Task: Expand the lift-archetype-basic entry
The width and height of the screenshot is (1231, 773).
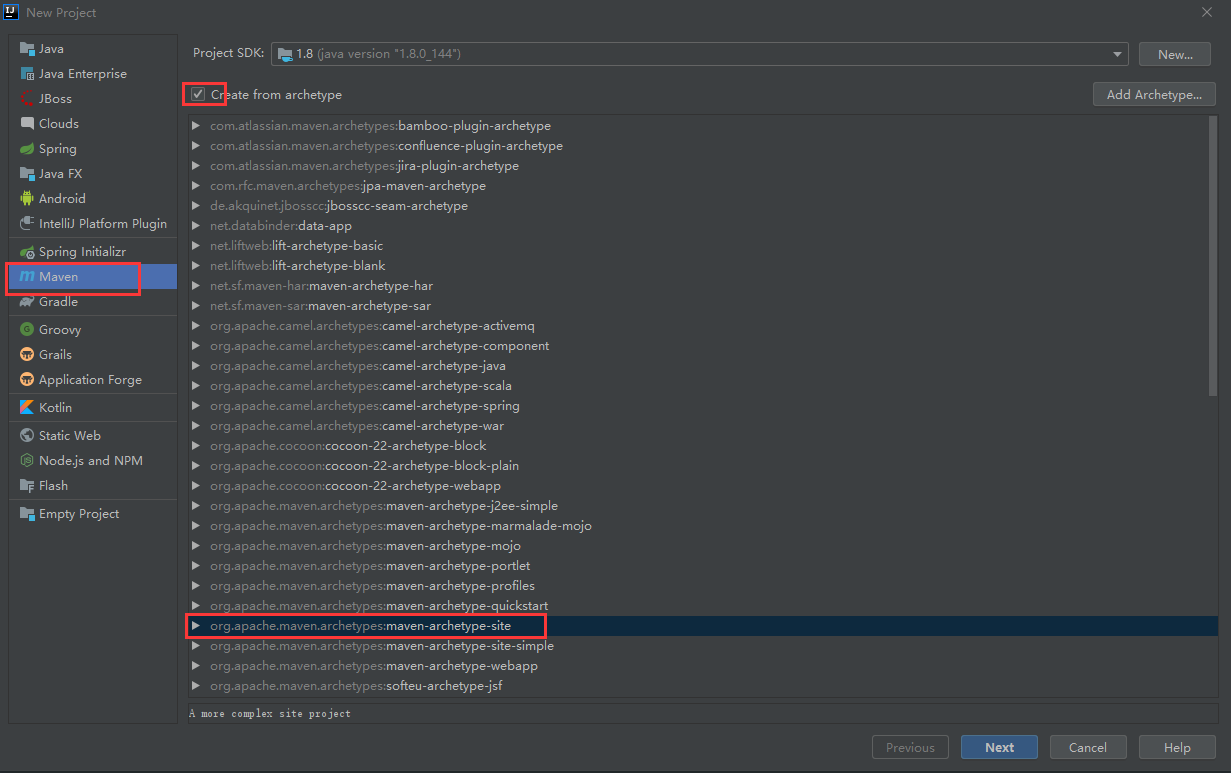Action: 196,246
